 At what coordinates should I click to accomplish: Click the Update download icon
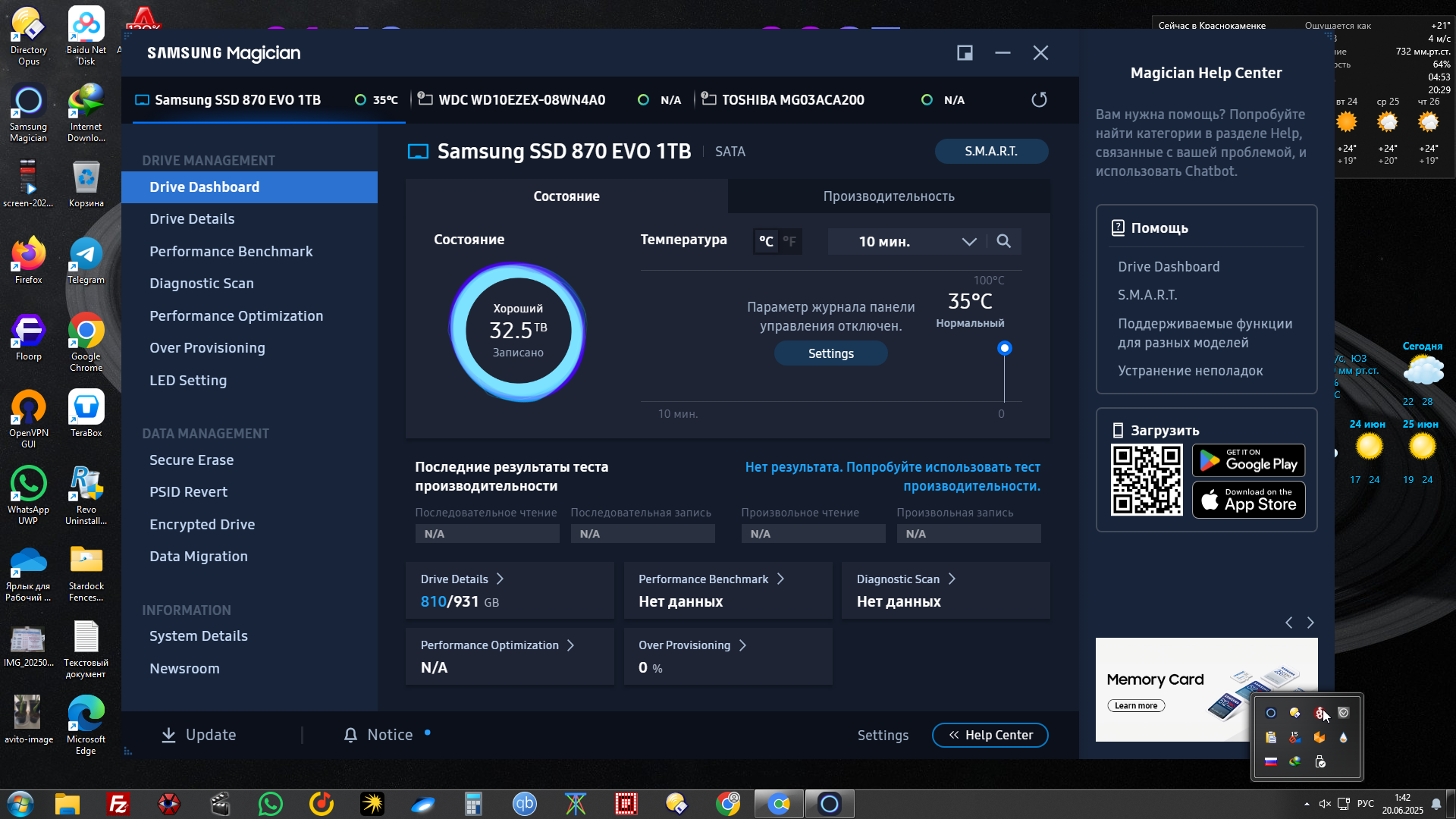pos(168,735)
